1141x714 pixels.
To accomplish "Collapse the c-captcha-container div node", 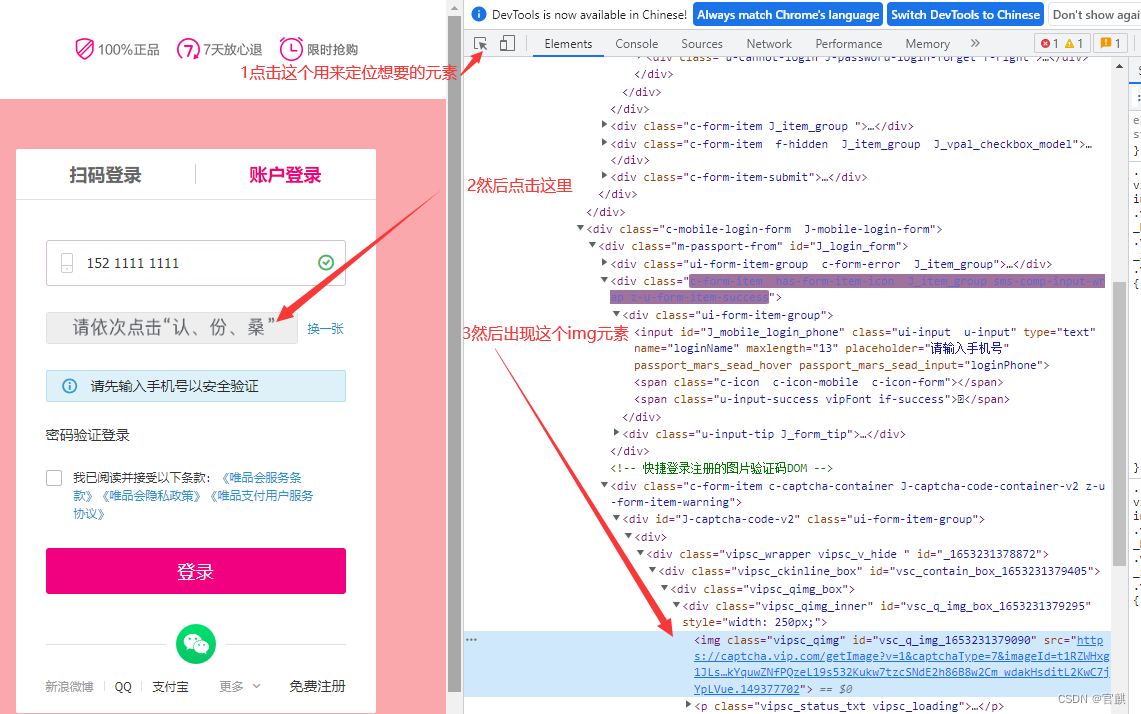I will 604,485.
